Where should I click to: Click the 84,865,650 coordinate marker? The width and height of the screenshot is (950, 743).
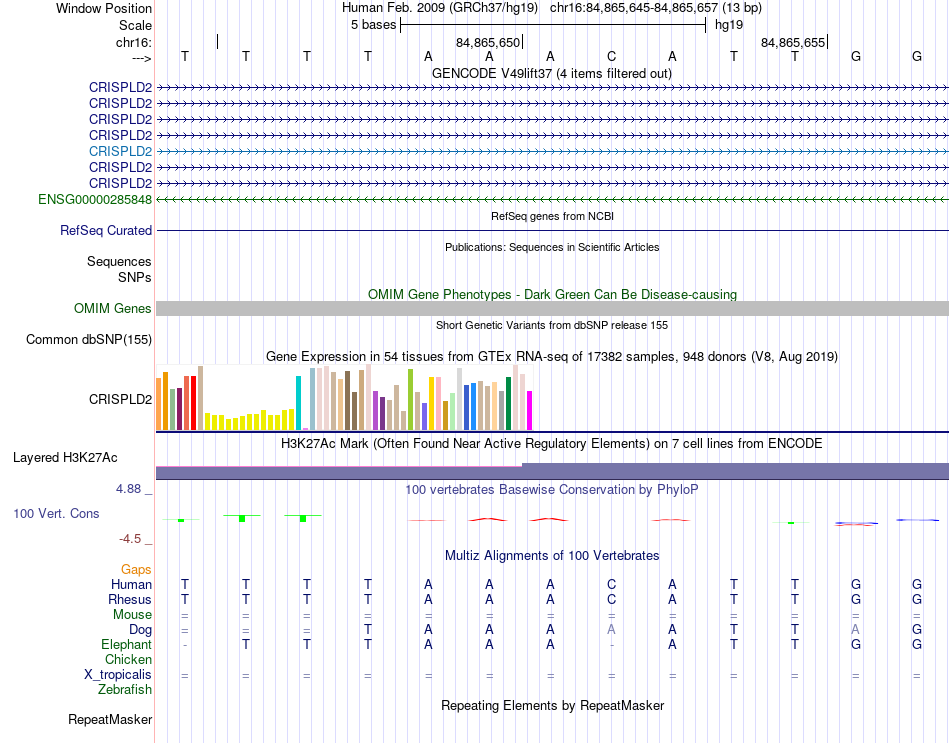click(x=488, y=42)
